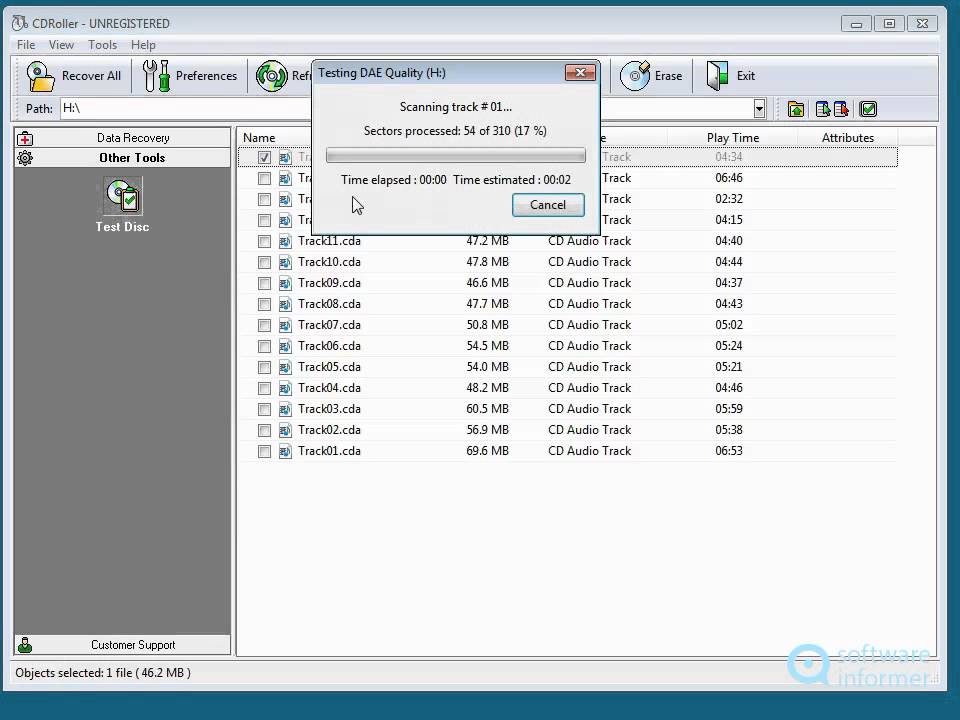
Task: Click status bar Objects selected text
Action: pos(103,673)
